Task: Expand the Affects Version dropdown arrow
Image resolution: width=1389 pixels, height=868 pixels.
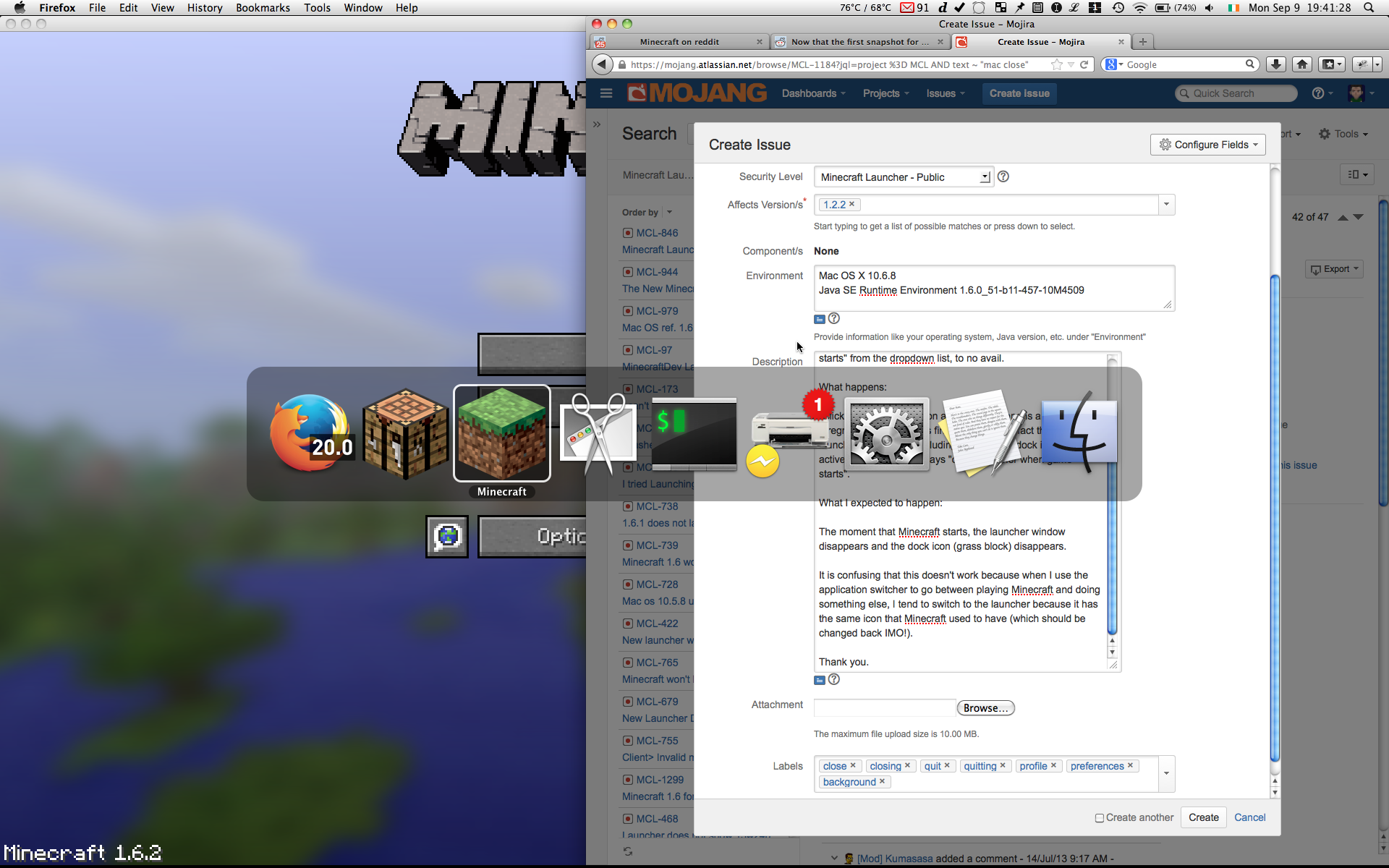Action: click(1166, 205)
